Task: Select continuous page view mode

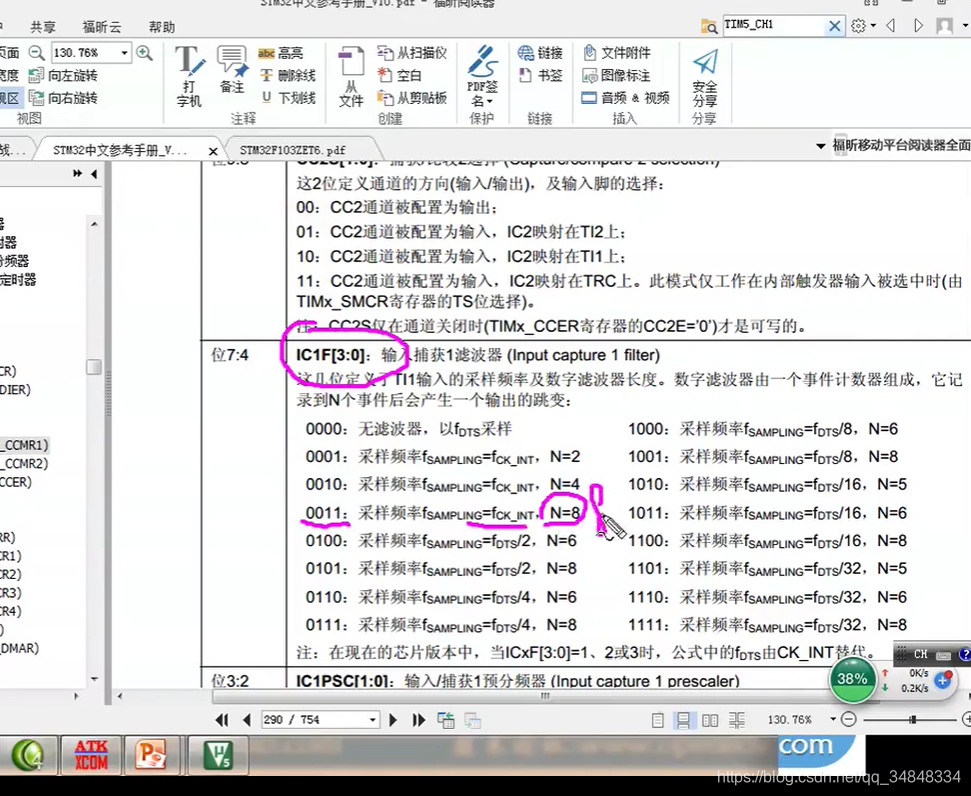Action: (x=683, y=720)
